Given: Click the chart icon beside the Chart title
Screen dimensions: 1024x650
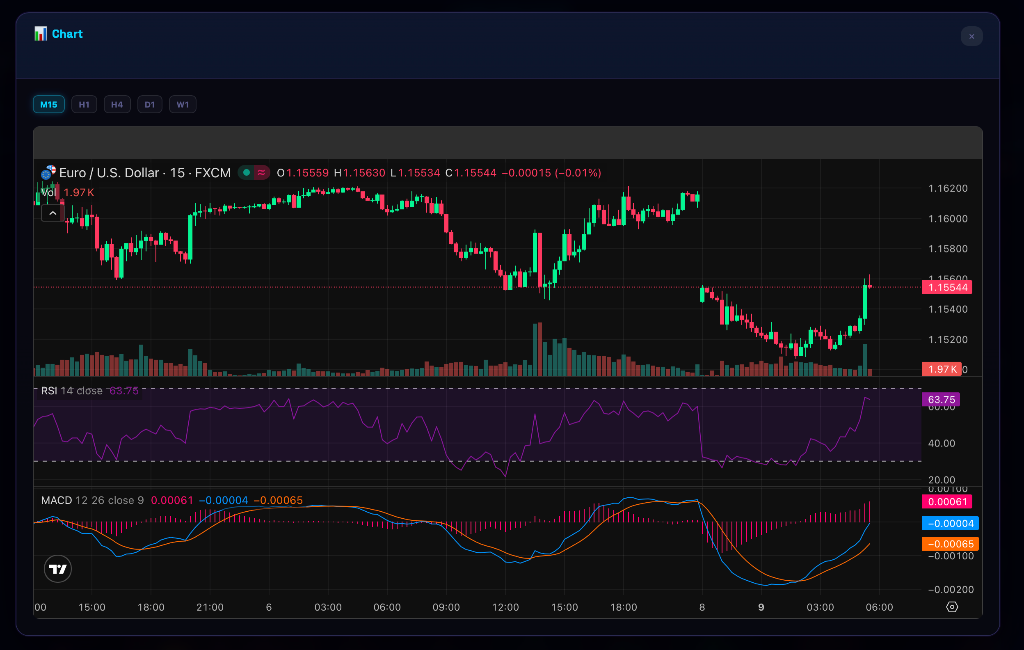Looking at the screenshot, I should pos(40,34).
